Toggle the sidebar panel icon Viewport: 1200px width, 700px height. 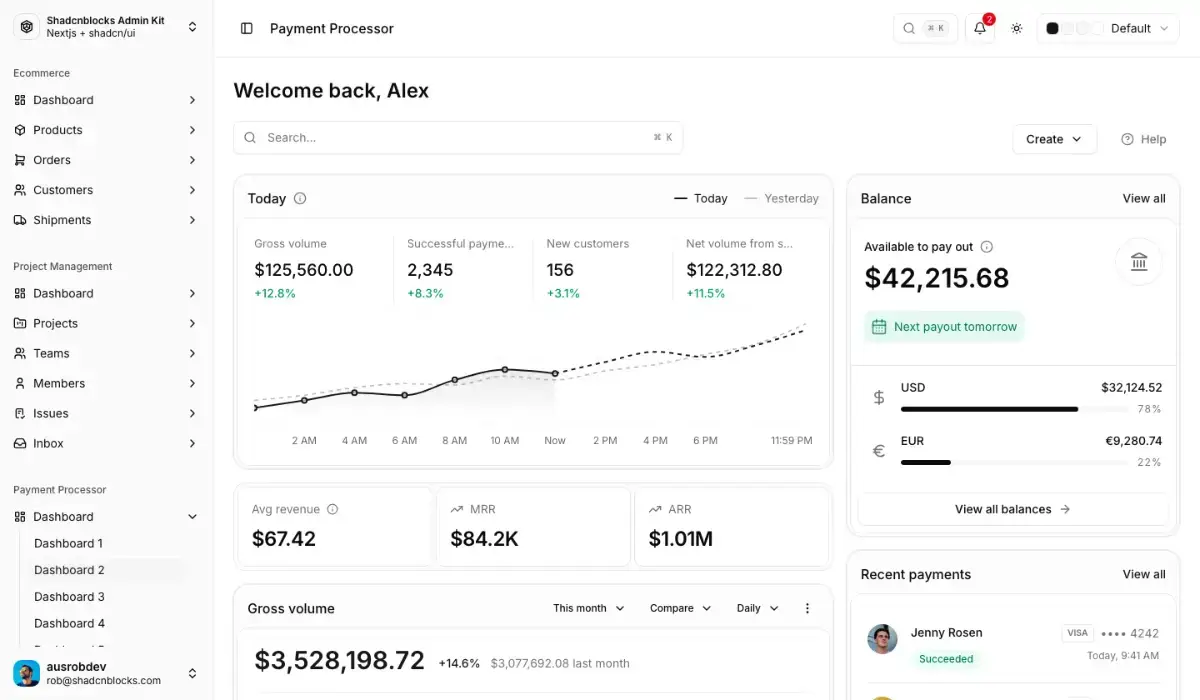pos(247,28)
